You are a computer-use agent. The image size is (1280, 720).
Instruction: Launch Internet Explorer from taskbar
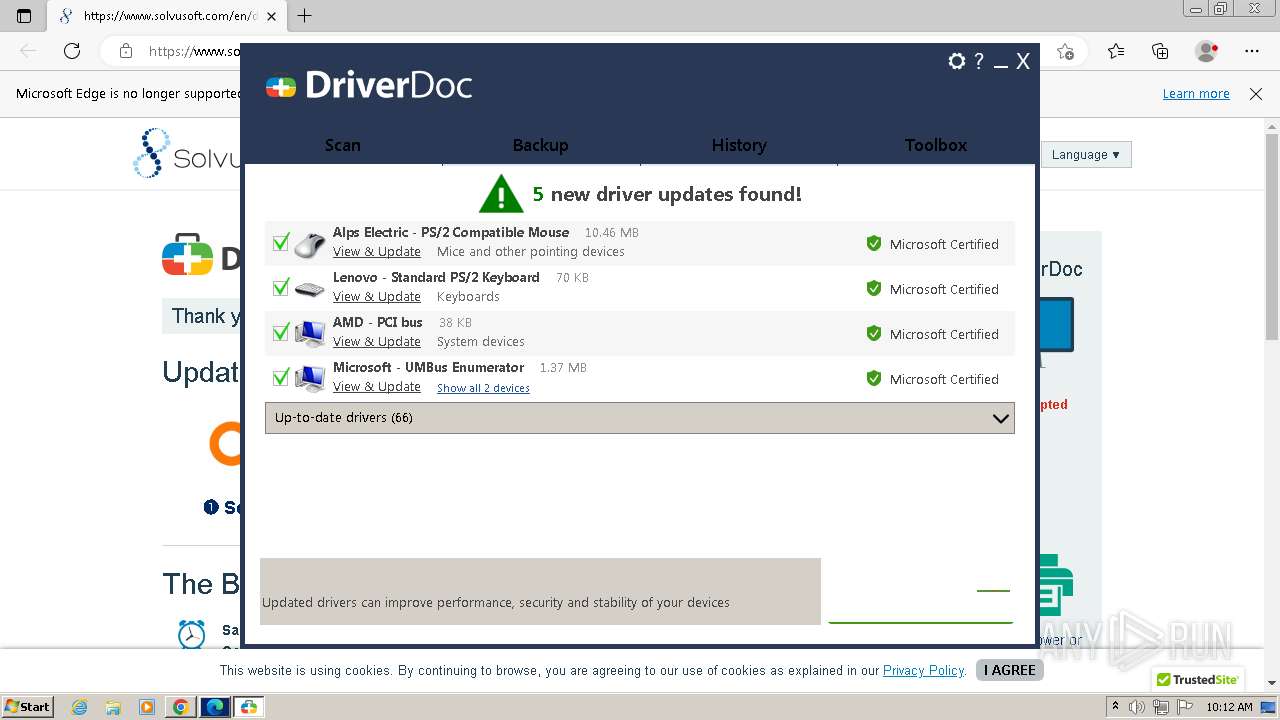[x=80, y=707]
